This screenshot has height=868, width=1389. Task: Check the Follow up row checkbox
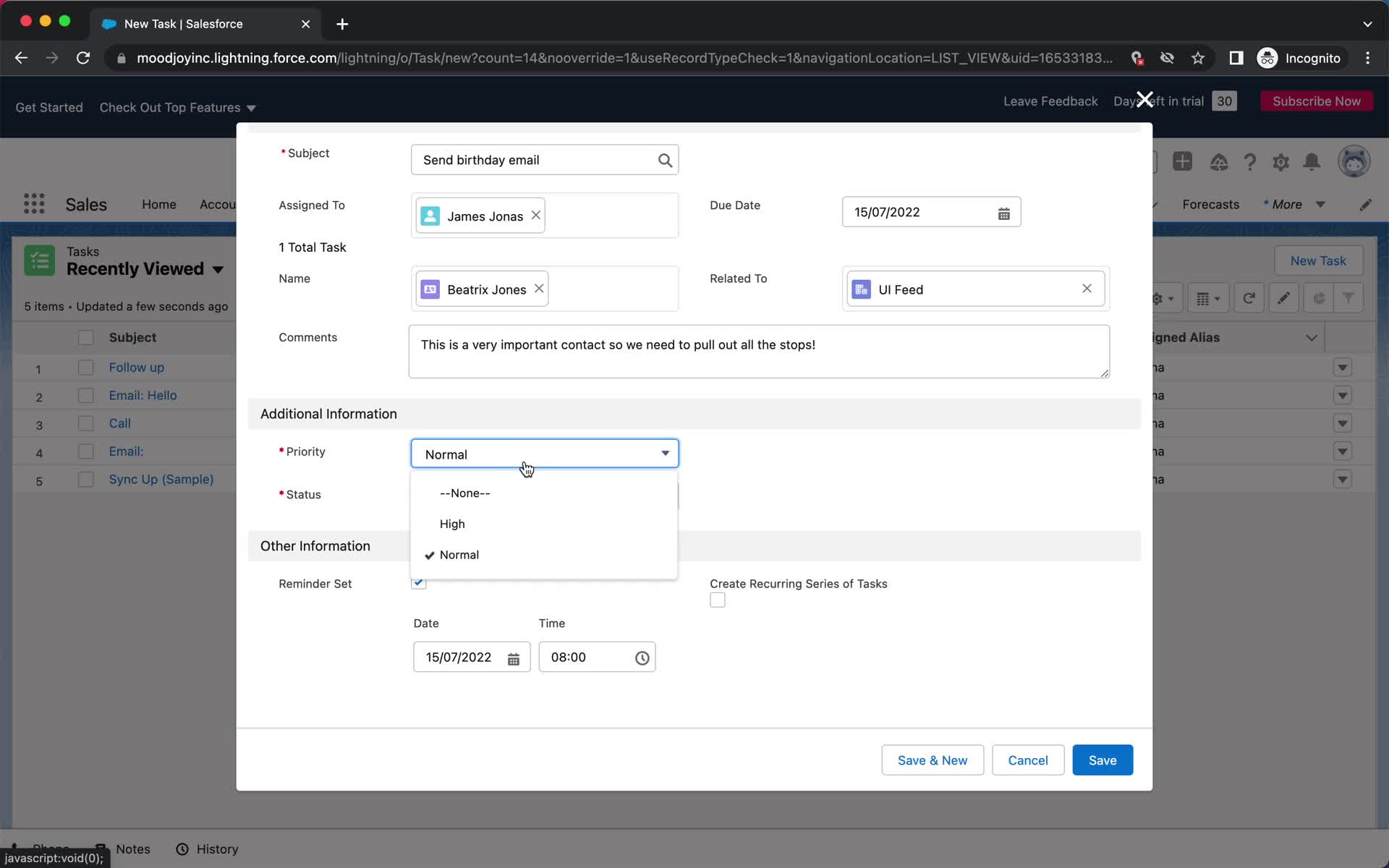[x=86, y=367]
